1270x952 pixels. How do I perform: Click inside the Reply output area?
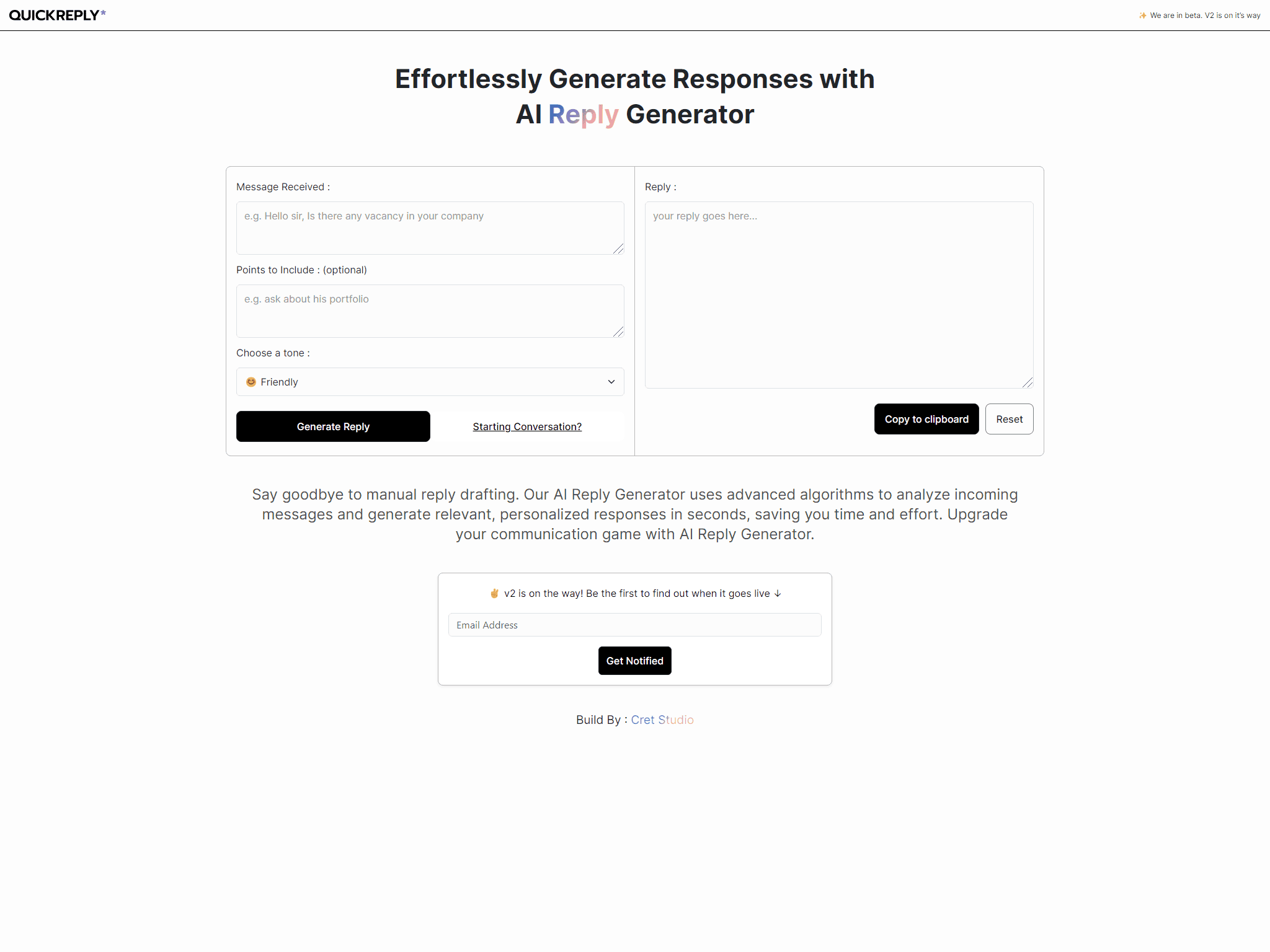point(839,295)
